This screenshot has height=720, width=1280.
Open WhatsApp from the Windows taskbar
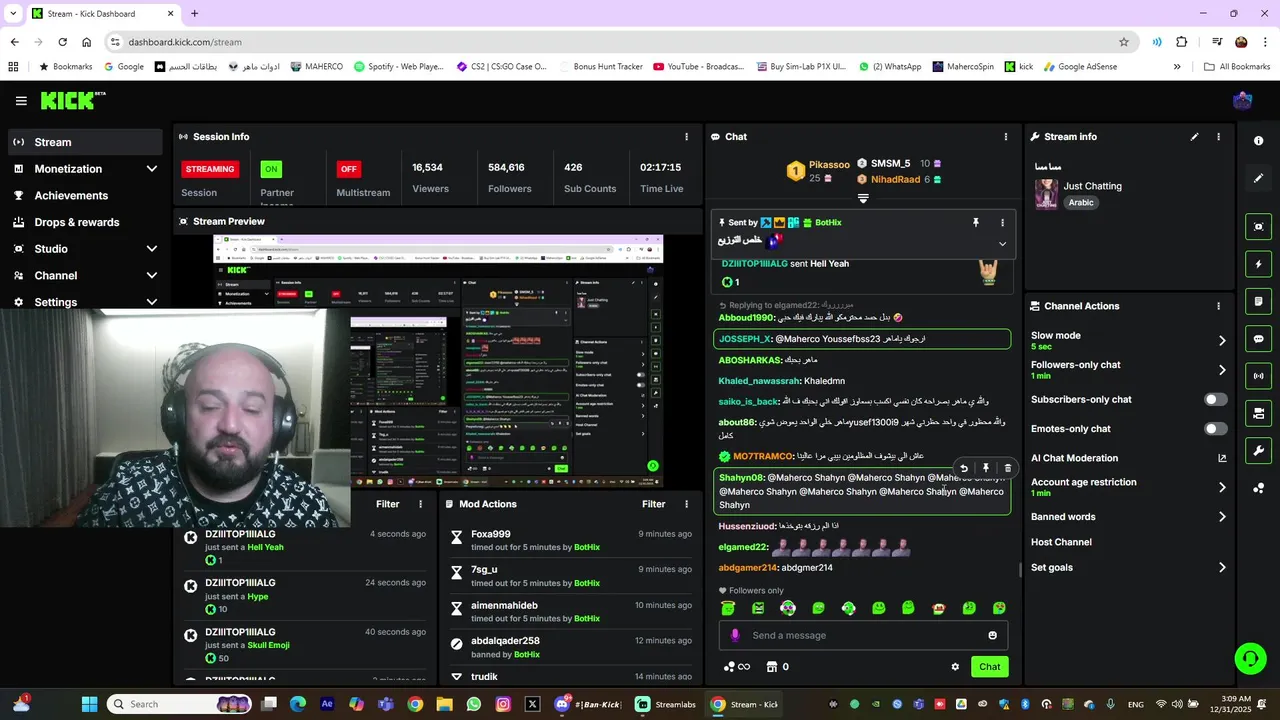474,704
